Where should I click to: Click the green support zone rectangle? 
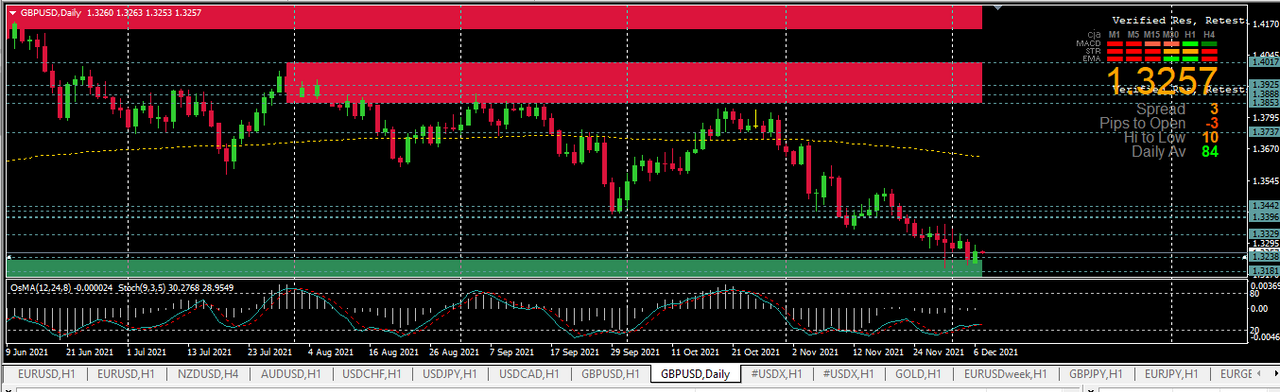(495, 267)
